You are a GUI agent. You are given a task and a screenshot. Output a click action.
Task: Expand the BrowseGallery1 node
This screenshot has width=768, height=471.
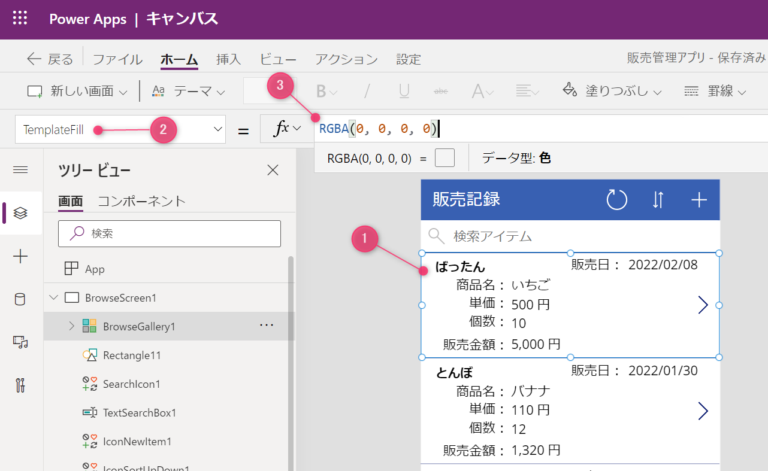click(72, 326)
